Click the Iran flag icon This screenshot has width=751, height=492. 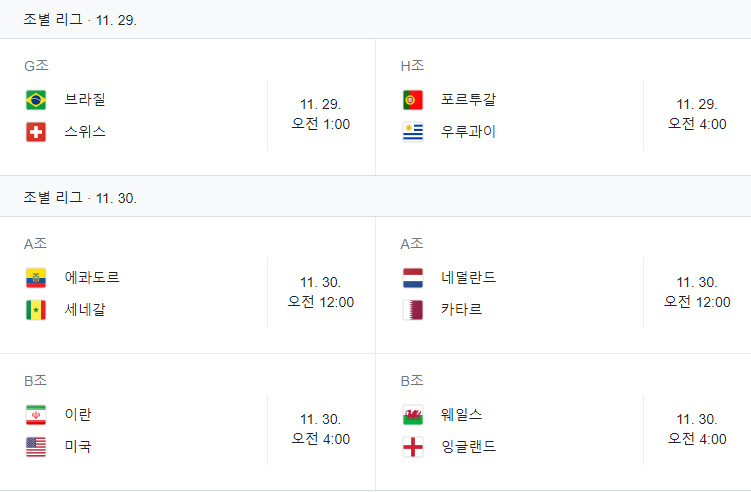pyautogui.click(x=36, y=415)
